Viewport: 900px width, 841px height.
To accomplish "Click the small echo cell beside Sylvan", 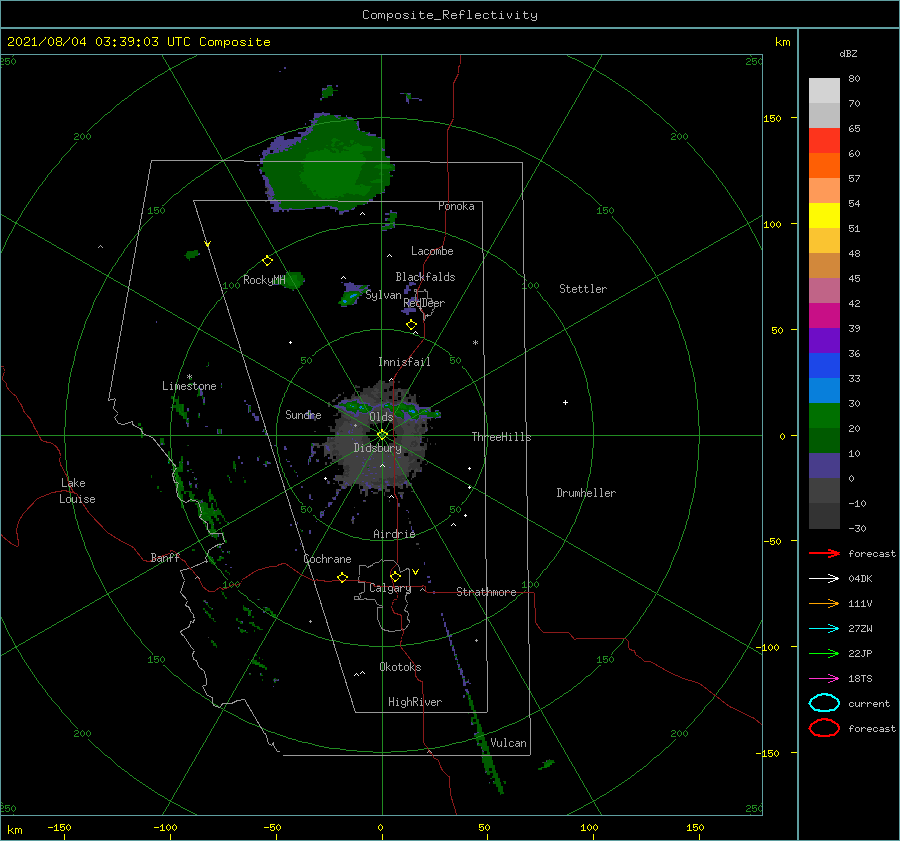I will (x=351, y=295).
